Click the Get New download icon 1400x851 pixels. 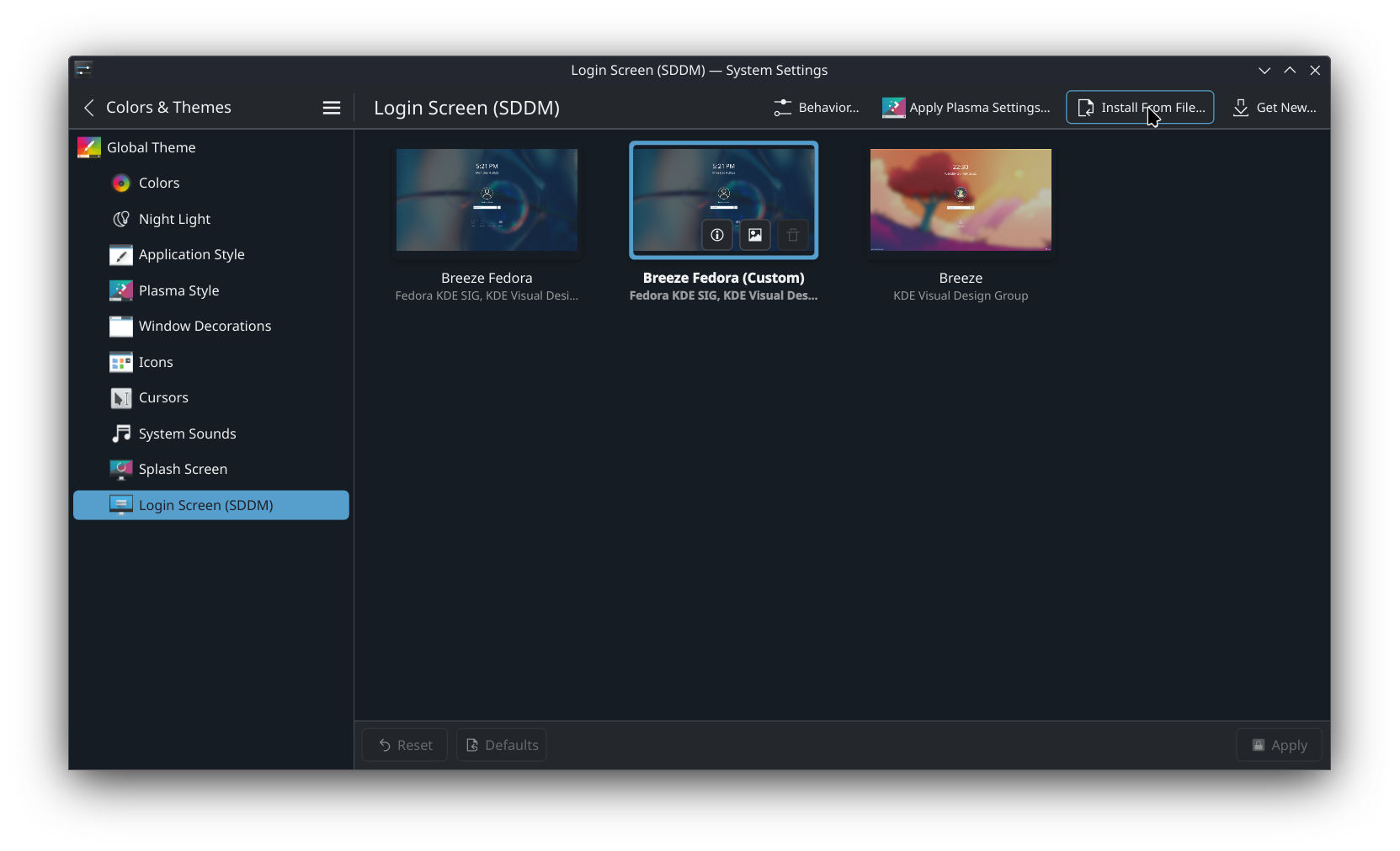coord(1241,108)
